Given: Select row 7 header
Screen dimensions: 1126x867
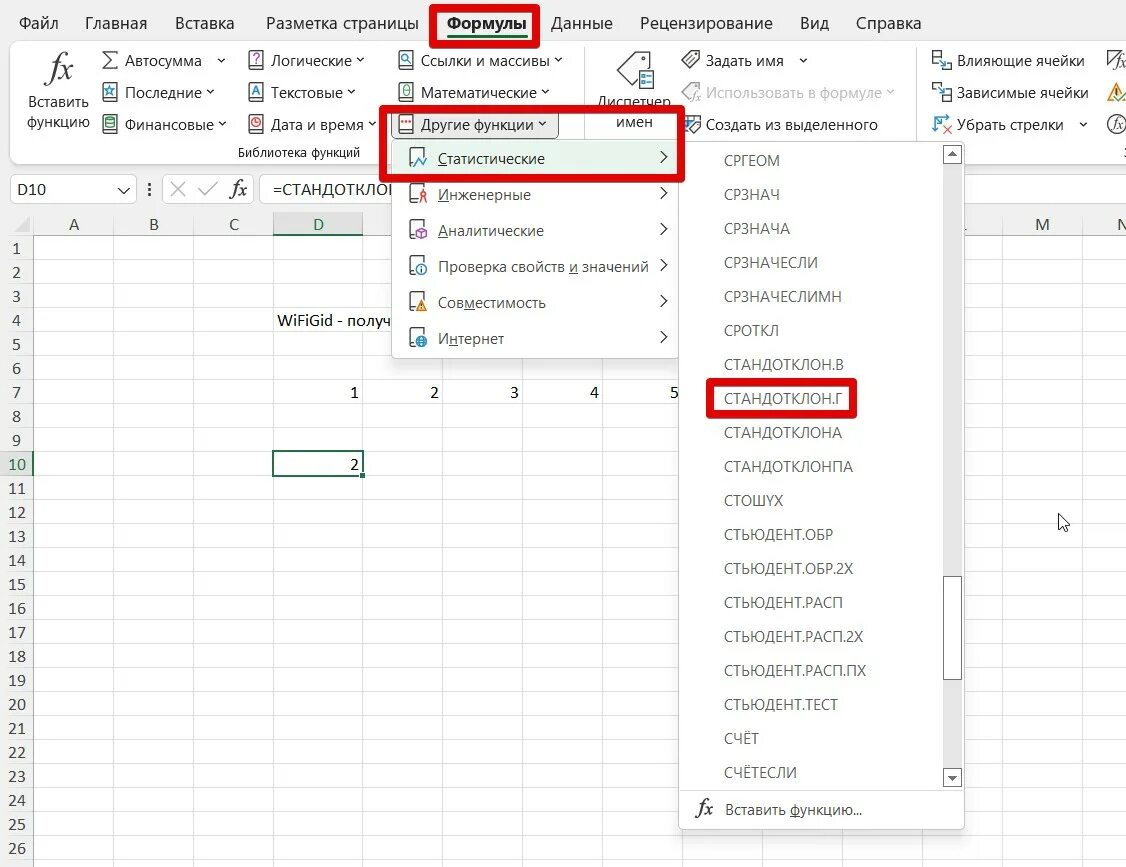Looking at the screenshot, I should coord(17,392).
